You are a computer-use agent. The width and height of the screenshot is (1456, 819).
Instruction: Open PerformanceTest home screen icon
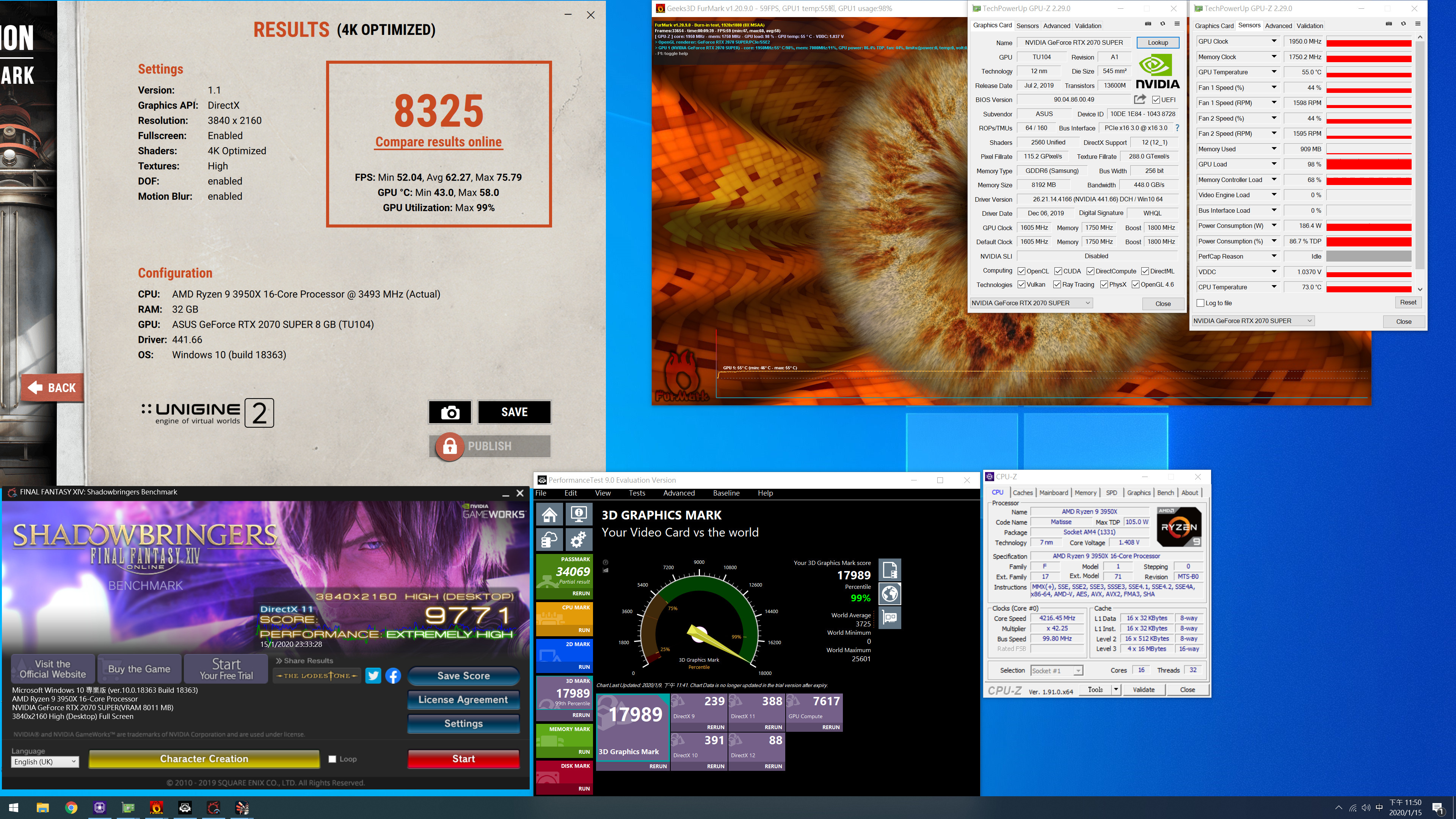(x=549, y=515)
